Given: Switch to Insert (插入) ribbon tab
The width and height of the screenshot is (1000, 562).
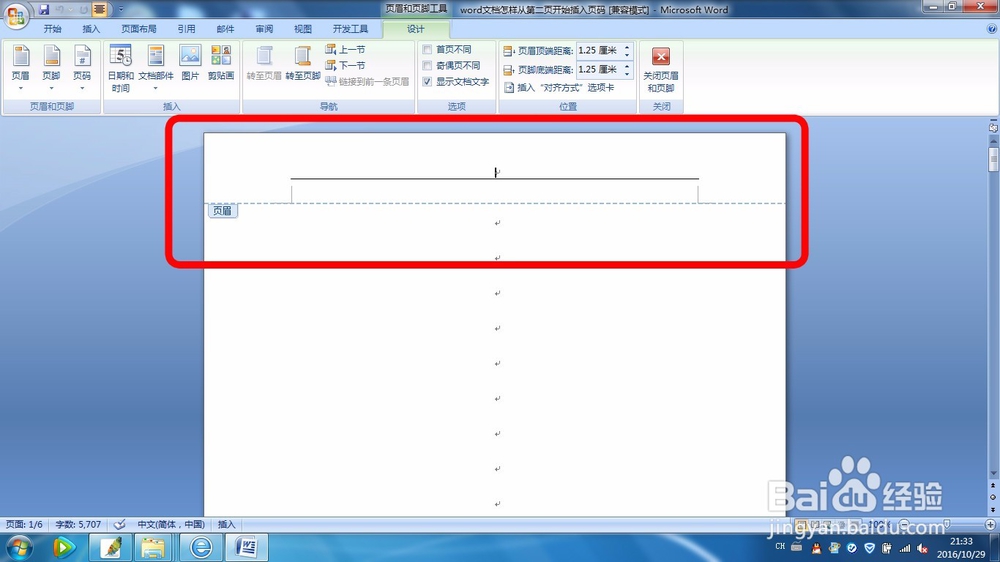Looking at the screenshot, I should (91, 29).
